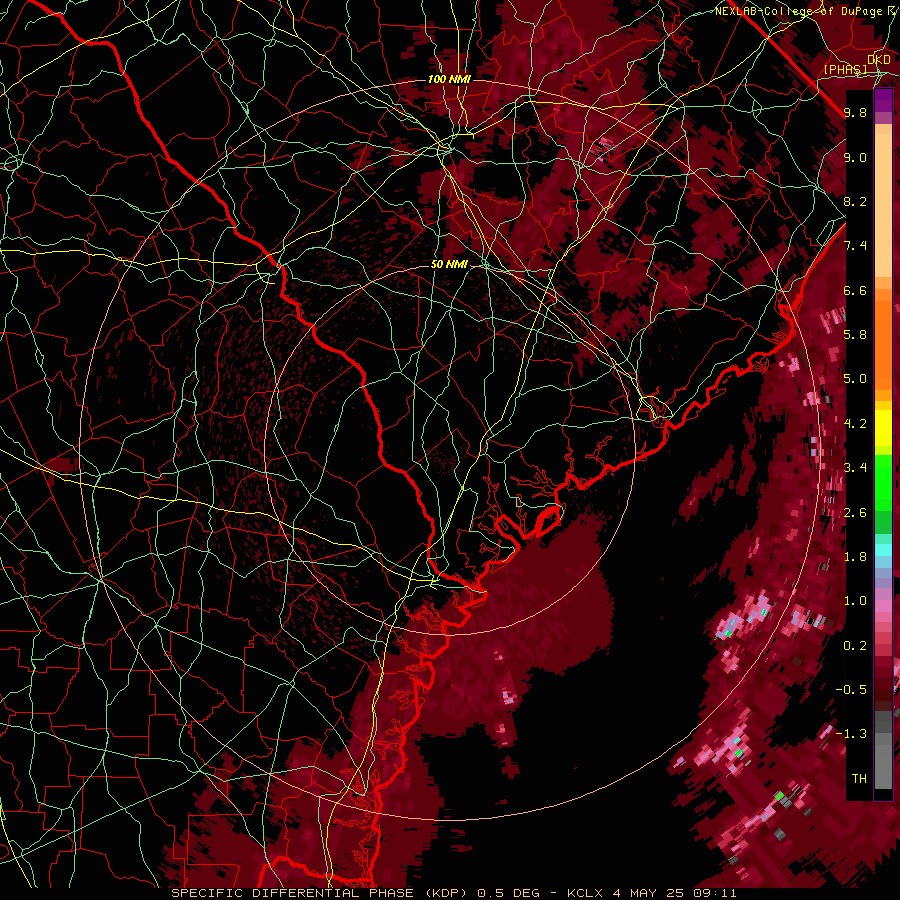
Task: Click the 3.4 scale label
Action: 855,468
